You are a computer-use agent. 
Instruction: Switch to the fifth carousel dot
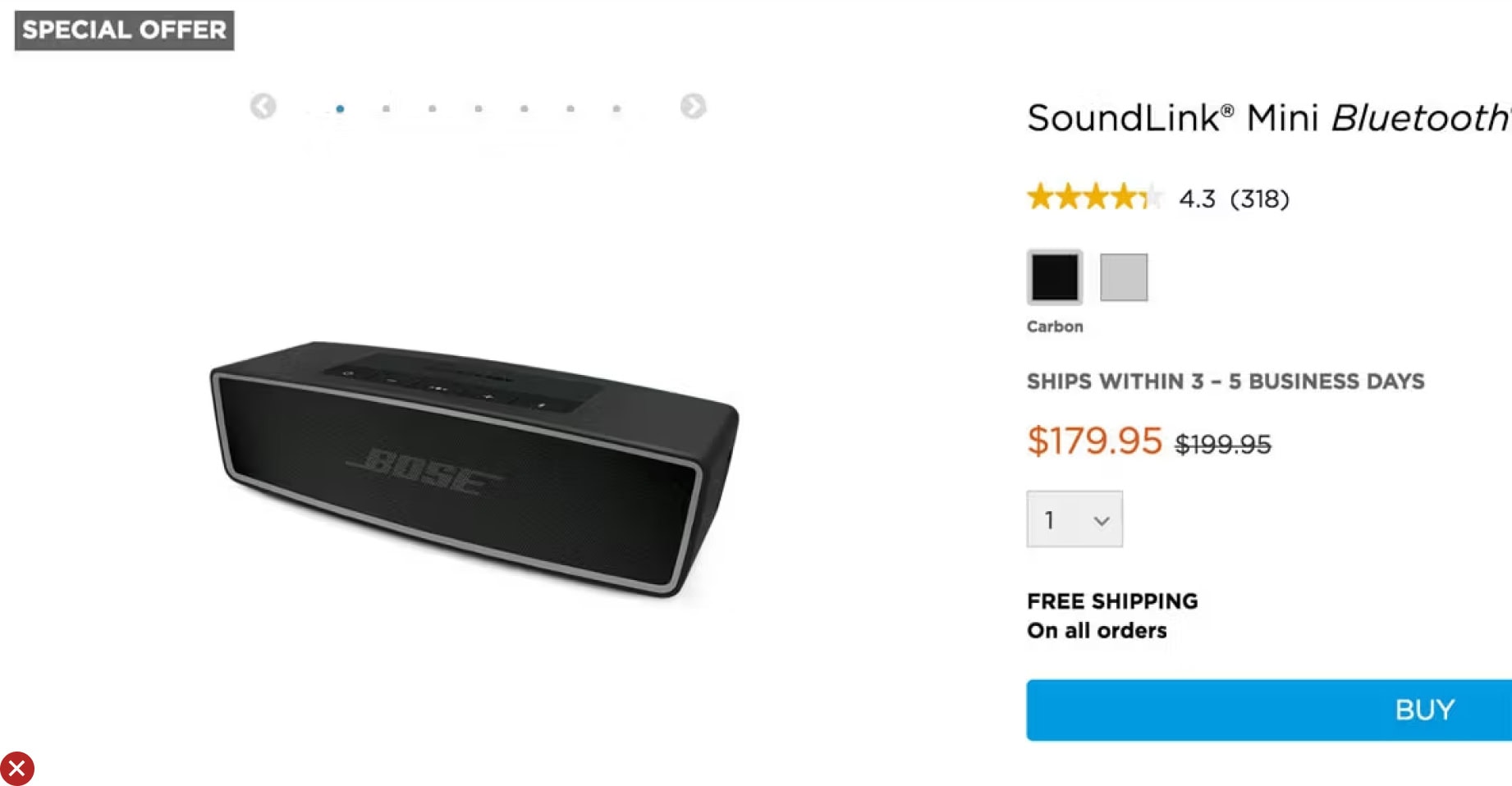click(525, 108)
